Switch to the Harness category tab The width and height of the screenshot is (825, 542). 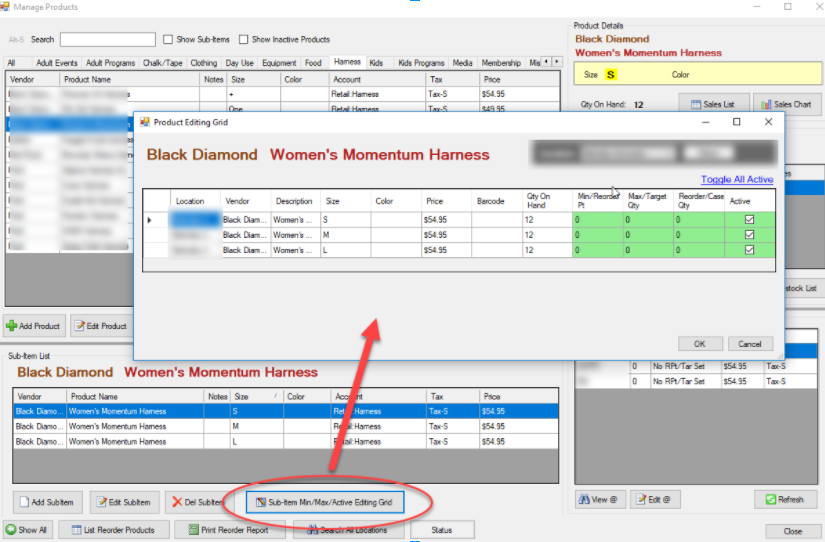pos(347,62)
